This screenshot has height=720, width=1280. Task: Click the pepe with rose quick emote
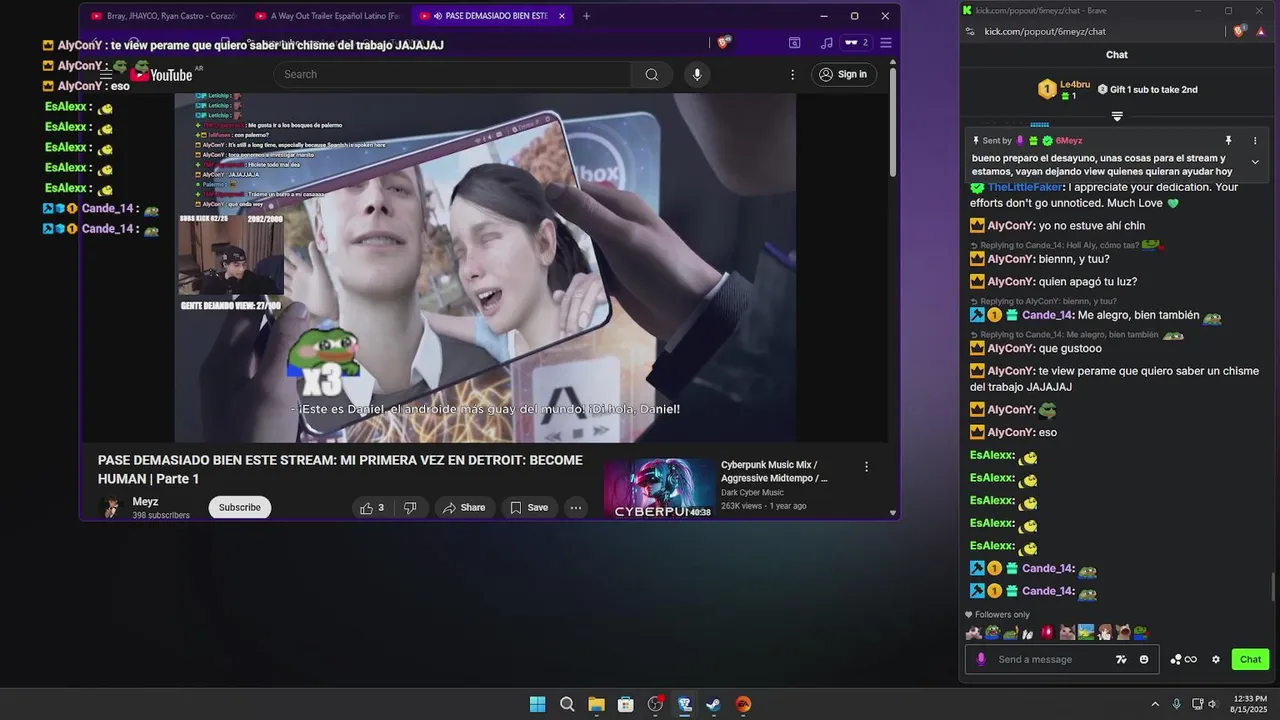point(1140,632)
